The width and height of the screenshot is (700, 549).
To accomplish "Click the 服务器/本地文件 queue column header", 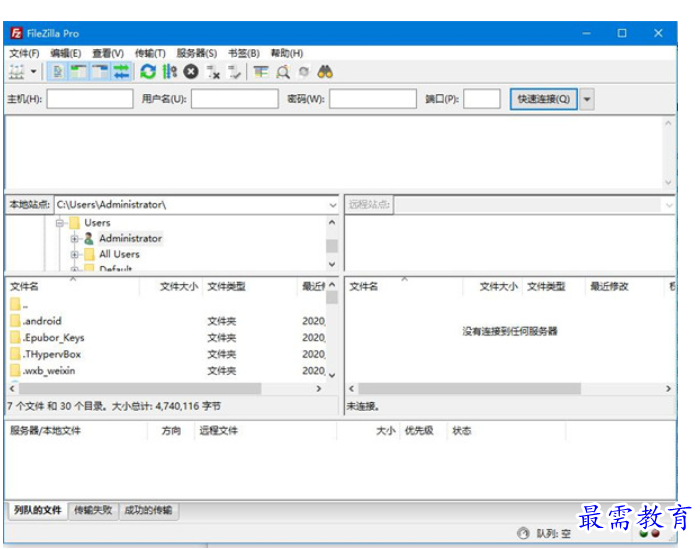I will point(45,431).
